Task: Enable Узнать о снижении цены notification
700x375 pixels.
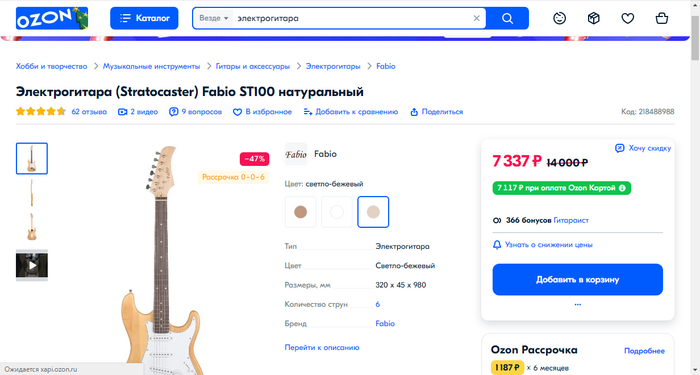Action: [542, 245]
